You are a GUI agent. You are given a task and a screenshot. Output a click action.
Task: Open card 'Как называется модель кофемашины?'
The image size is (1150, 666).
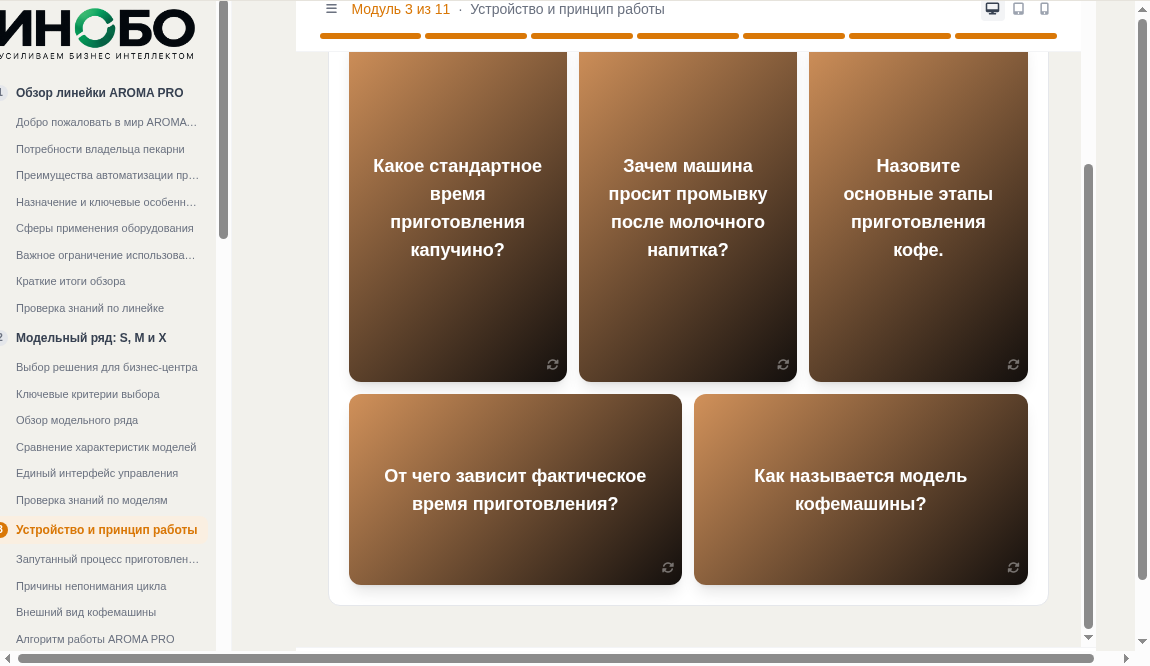(861, 489)
